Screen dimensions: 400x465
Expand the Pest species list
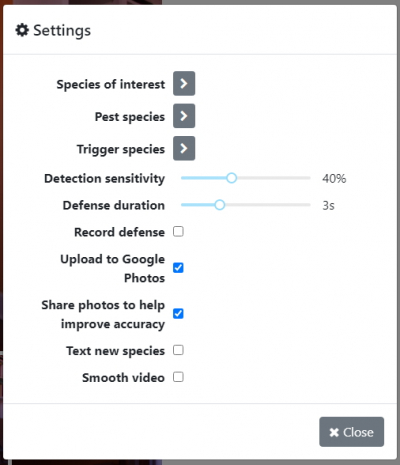point(184,116)
